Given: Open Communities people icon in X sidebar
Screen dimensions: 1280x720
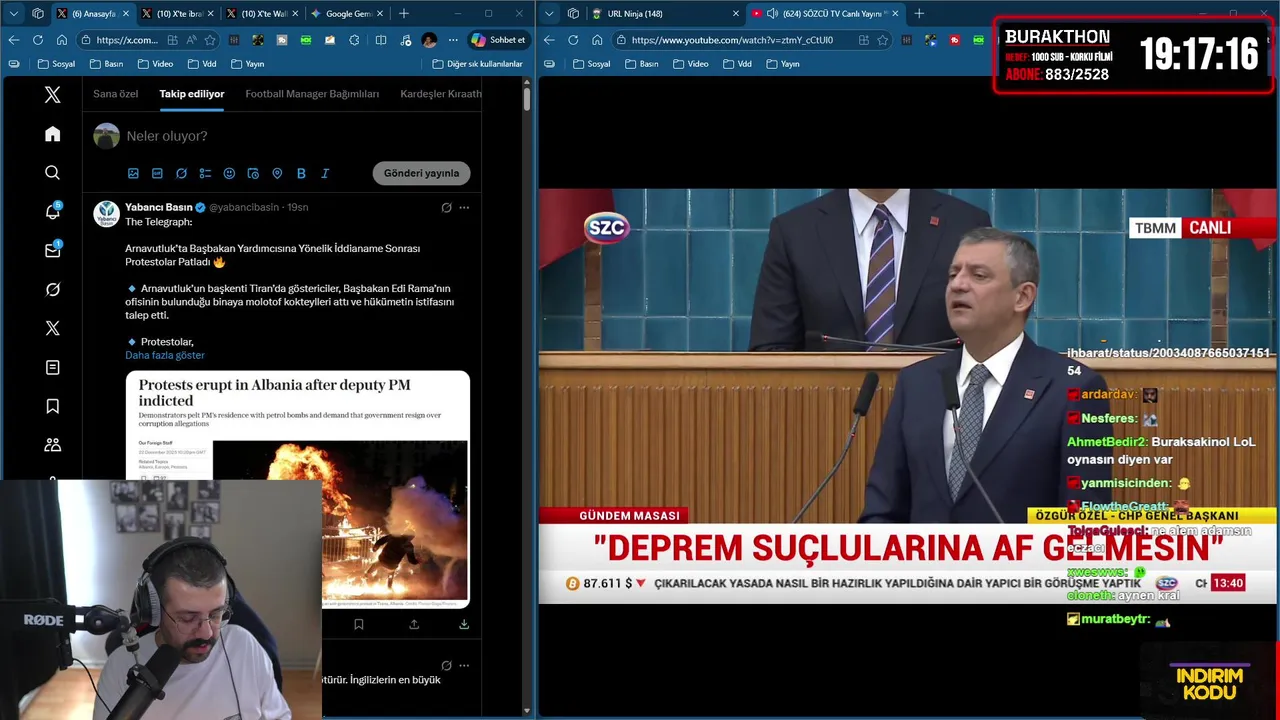Looking at the screenshot, I should [x=52, y=445].
